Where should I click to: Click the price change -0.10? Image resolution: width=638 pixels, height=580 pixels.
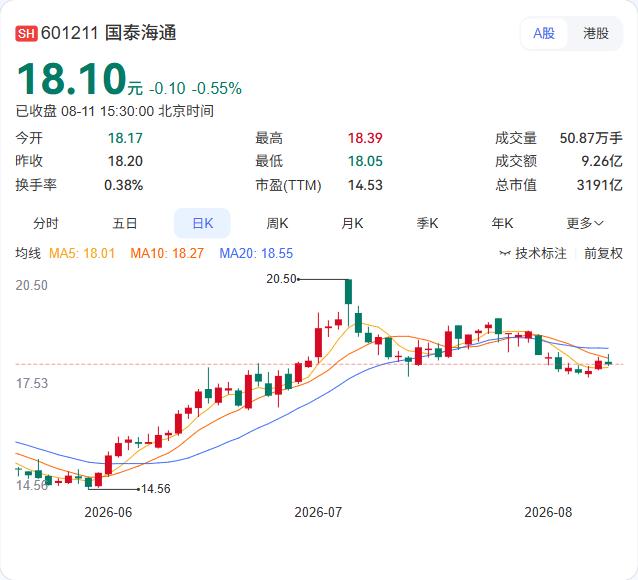[x=167, y=88]
